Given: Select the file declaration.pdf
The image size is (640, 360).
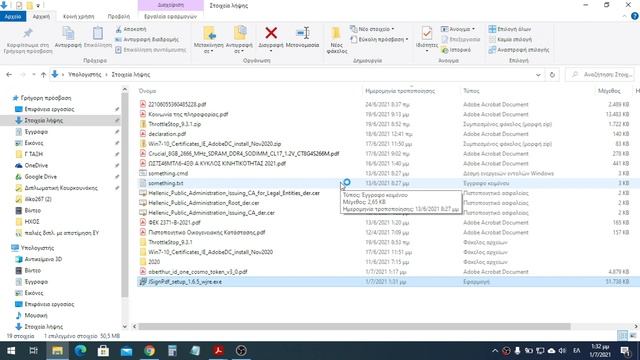Looking at the screenshot, I should click(x=167, y=134).
